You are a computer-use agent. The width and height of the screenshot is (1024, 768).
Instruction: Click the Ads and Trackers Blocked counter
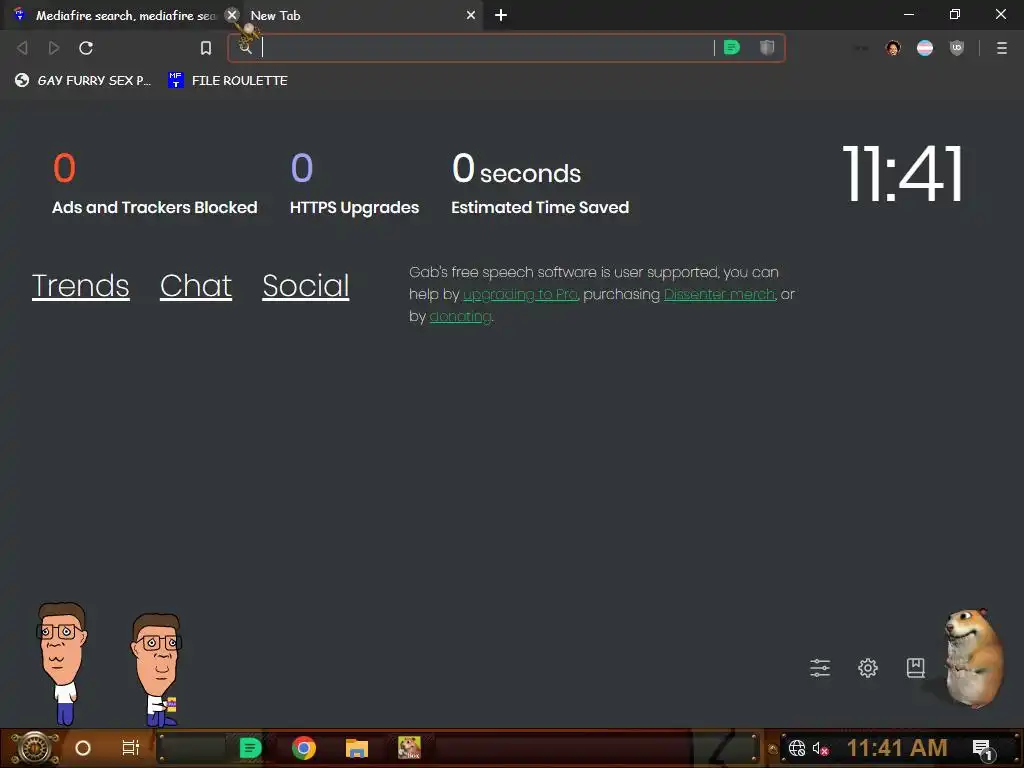click(x=155, y=184)
